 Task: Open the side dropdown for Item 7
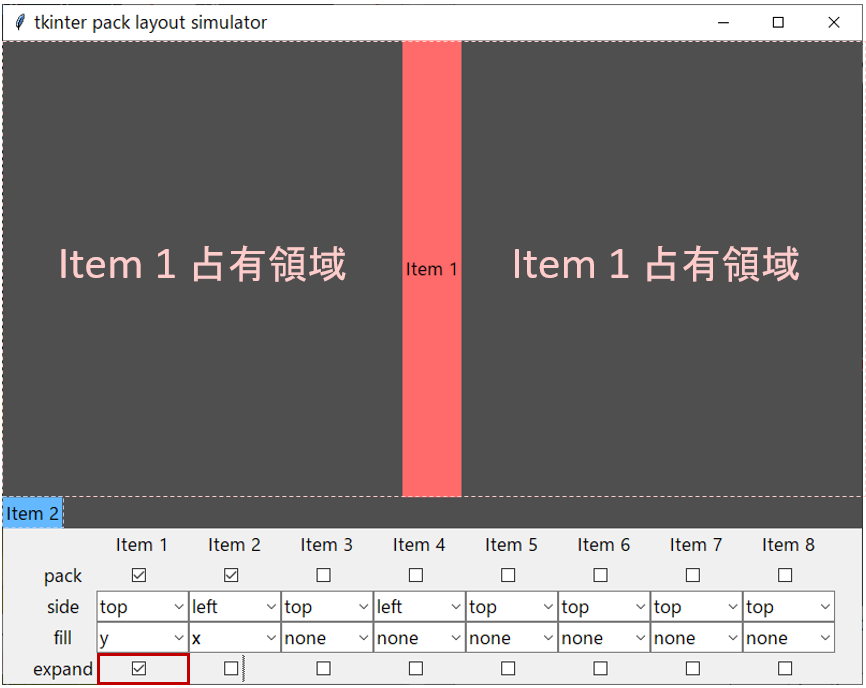coord(696,606)
